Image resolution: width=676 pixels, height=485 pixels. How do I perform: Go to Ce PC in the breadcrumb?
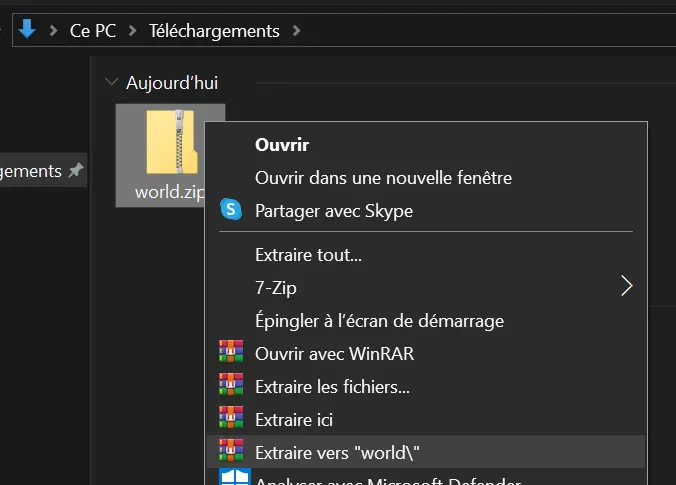pyautogui.click(x=93, y=31)
